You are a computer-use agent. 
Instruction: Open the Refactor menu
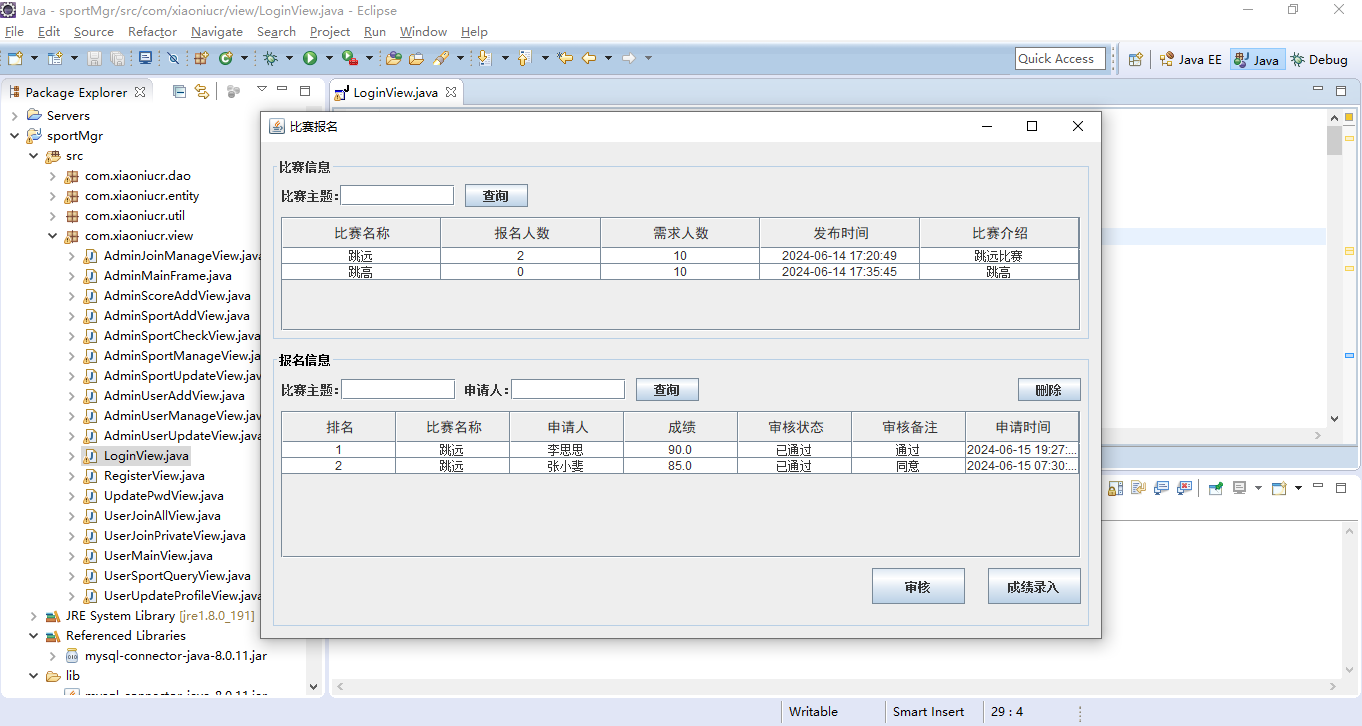coord(152,32)
